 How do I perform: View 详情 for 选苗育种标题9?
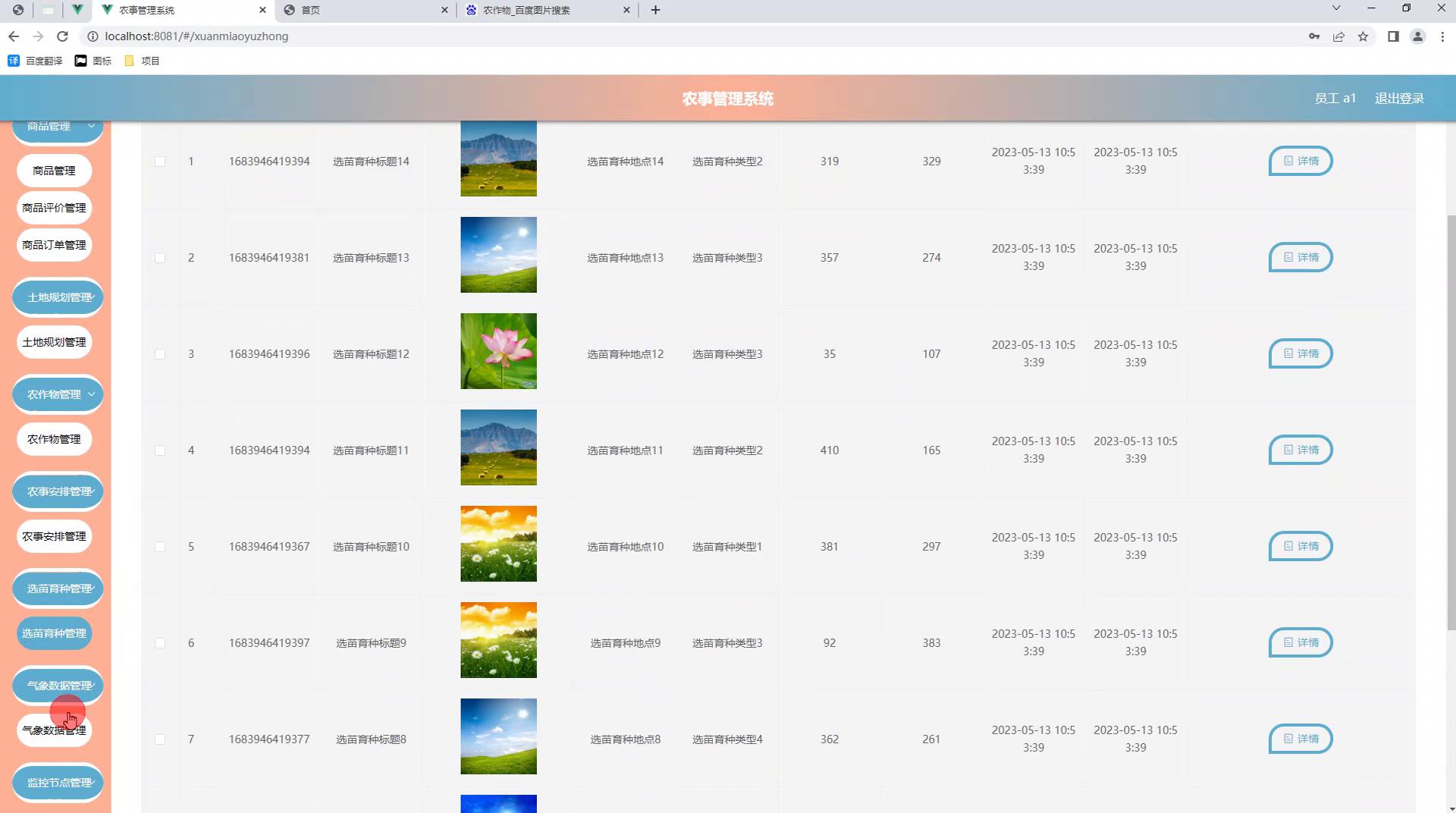point(1301,642)
